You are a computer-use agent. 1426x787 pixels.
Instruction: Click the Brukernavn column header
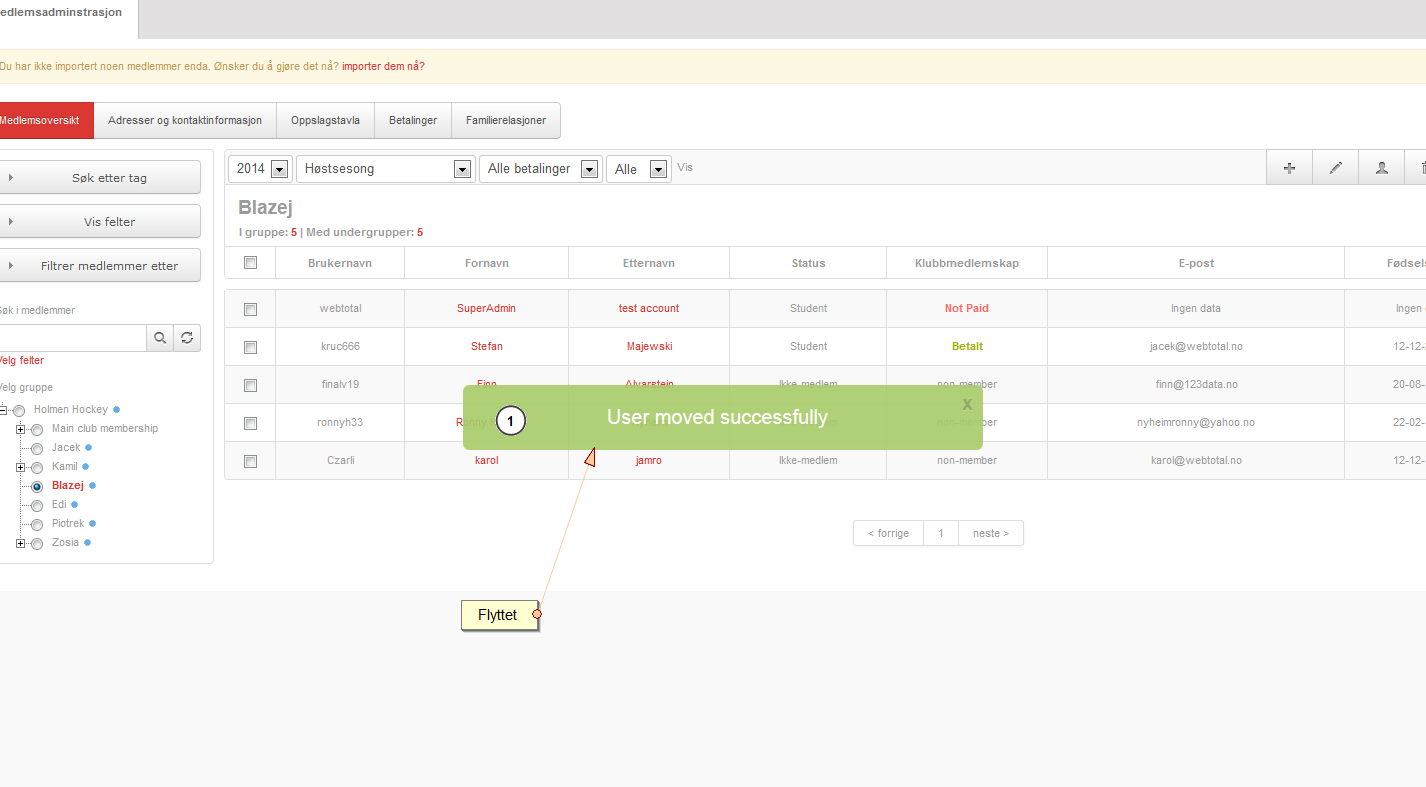(x=340, y=263)
